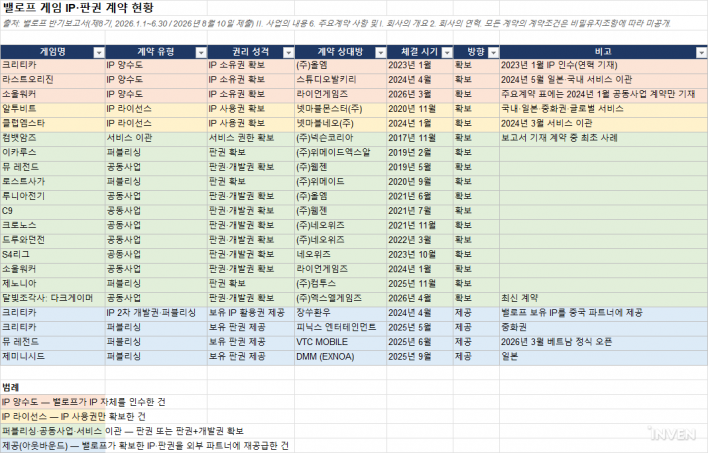Viewport: 708px width, 453px height.
Task: Select the 2017년 11월 date cell
Action: coord(420,138)
